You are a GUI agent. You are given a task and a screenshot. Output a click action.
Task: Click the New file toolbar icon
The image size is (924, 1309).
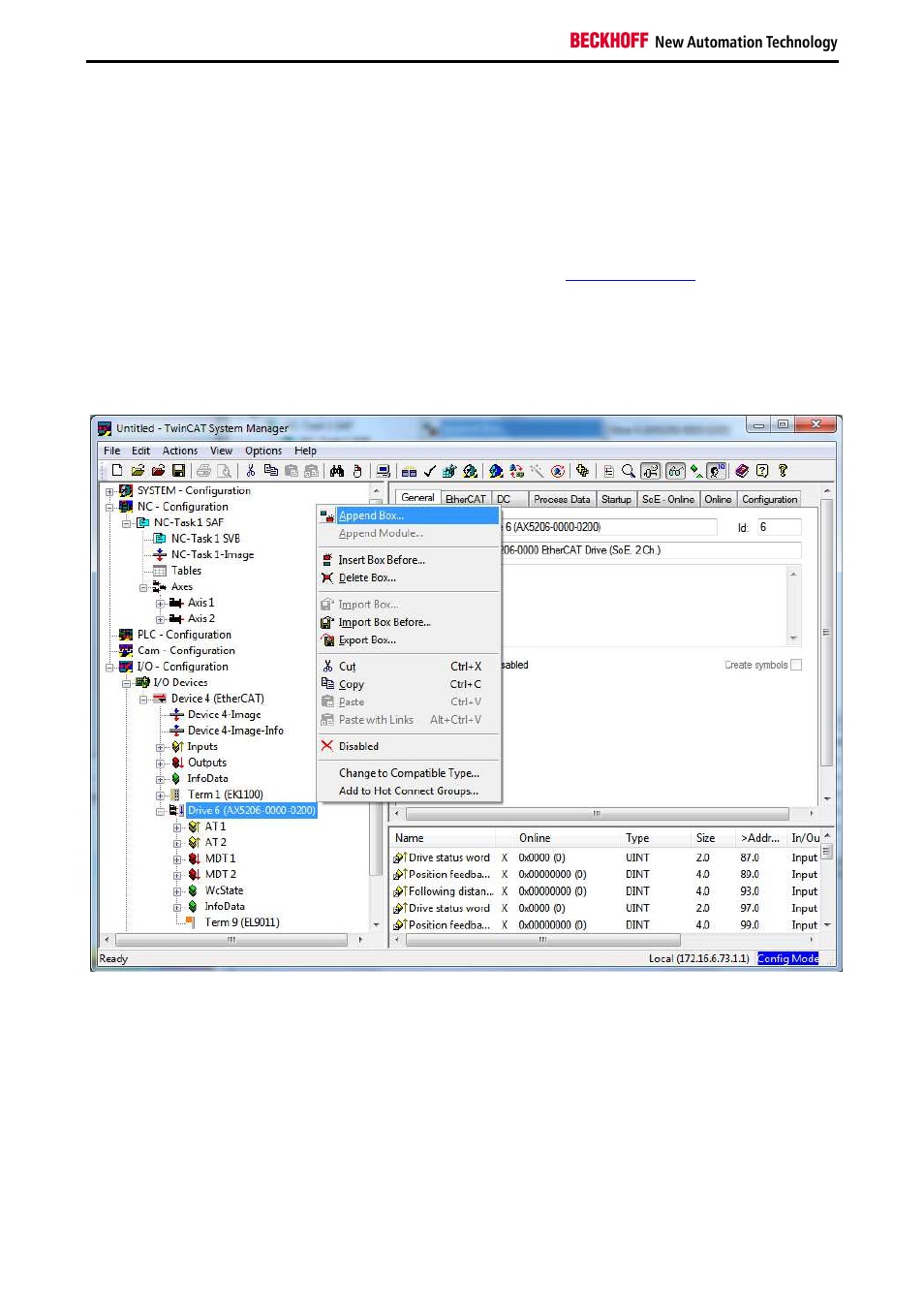coord(117,471)
